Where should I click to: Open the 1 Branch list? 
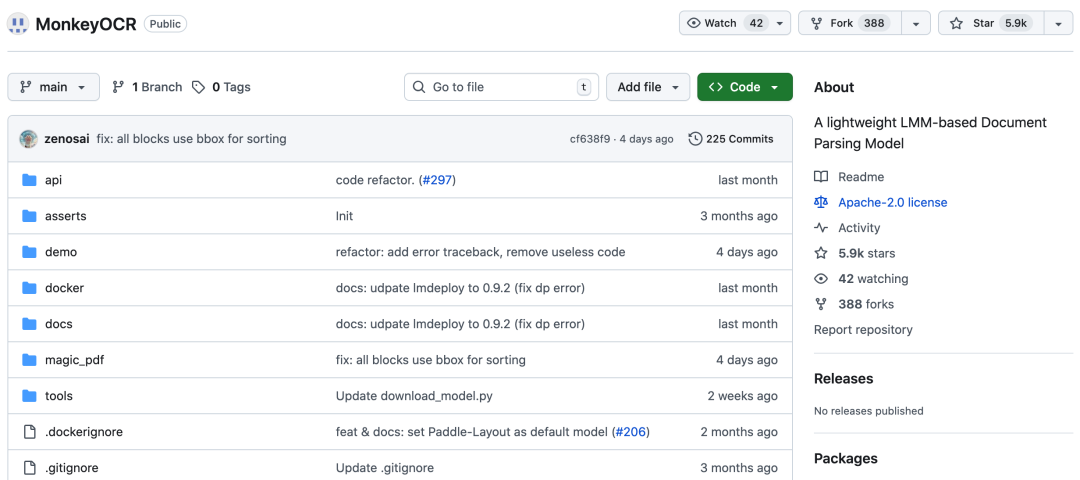pyautogui.click(x=147, y=87)
